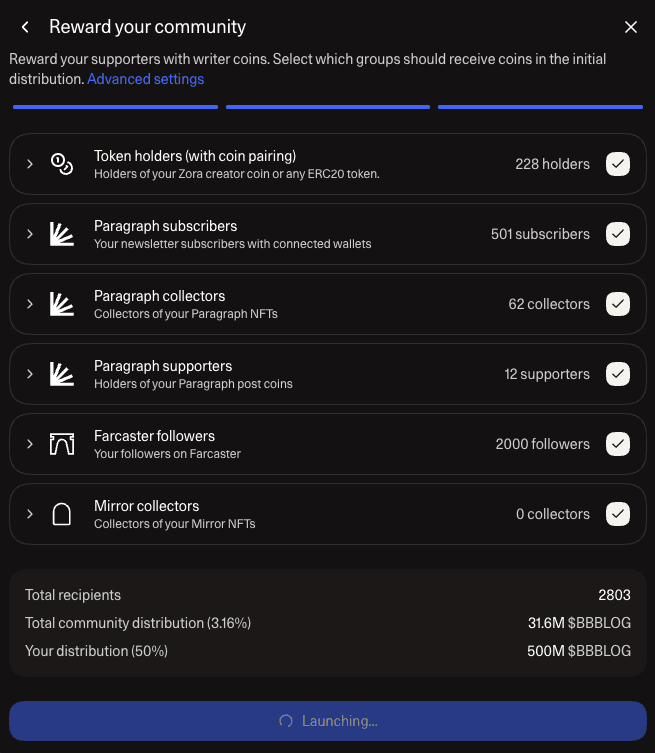
Task: Open Advanced settings link
Action: tap(146, 79)
